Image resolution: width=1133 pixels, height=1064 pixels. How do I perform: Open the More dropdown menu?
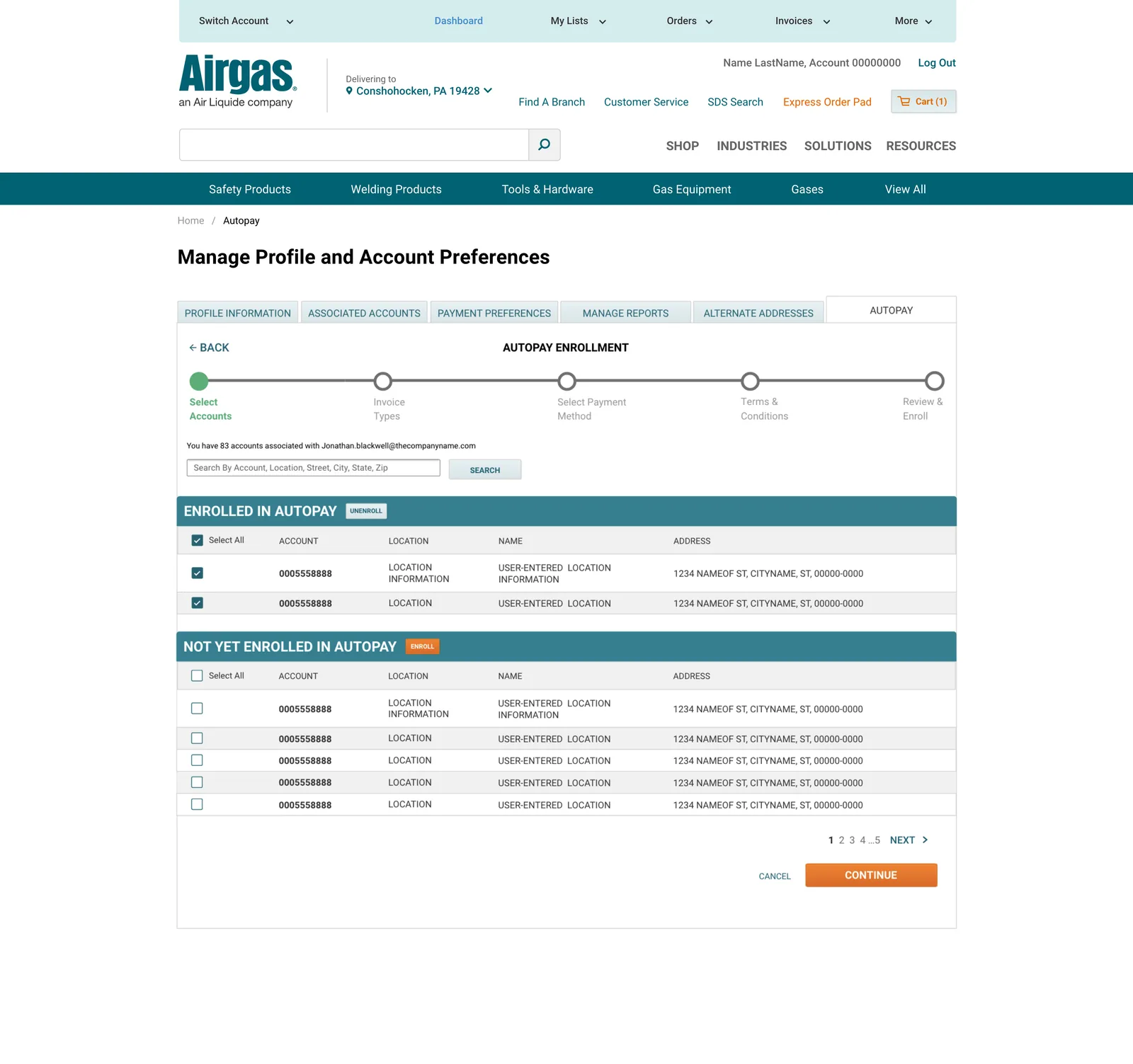coord(913,21)
